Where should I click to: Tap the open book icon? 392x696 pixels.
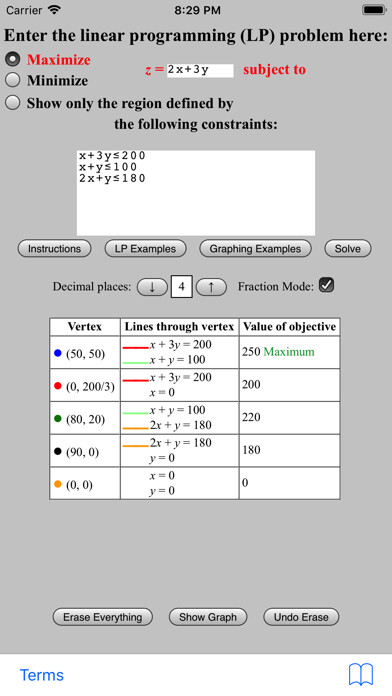pos(360,675)
